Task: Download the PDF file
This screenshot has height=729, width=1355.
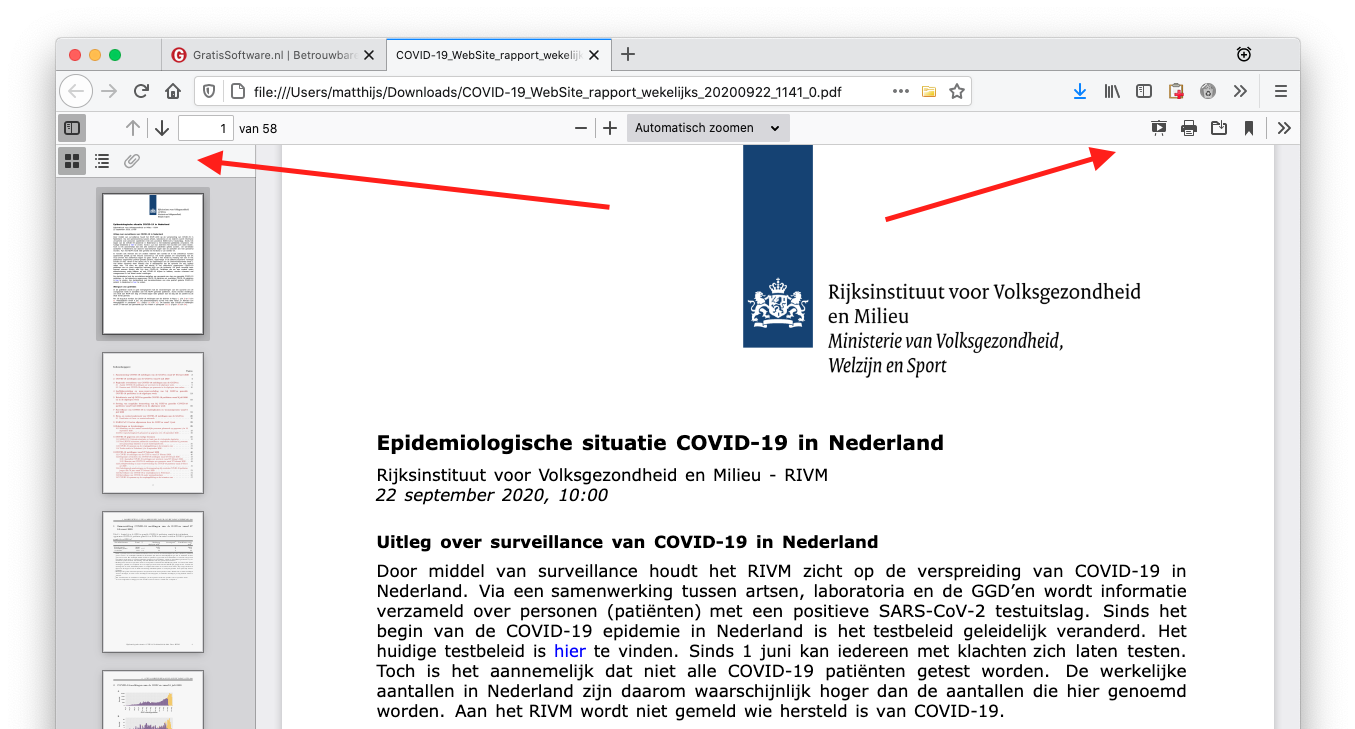Action: [1219, 128]
